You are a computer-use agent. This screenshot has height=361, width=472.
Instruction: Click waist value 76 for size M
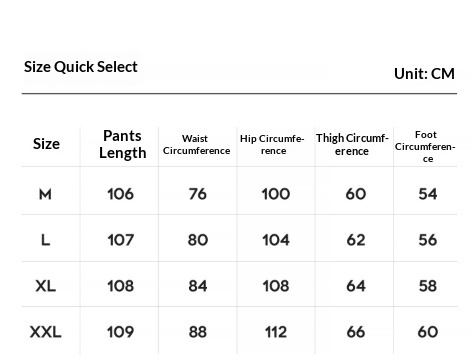(x=198, y=194)
